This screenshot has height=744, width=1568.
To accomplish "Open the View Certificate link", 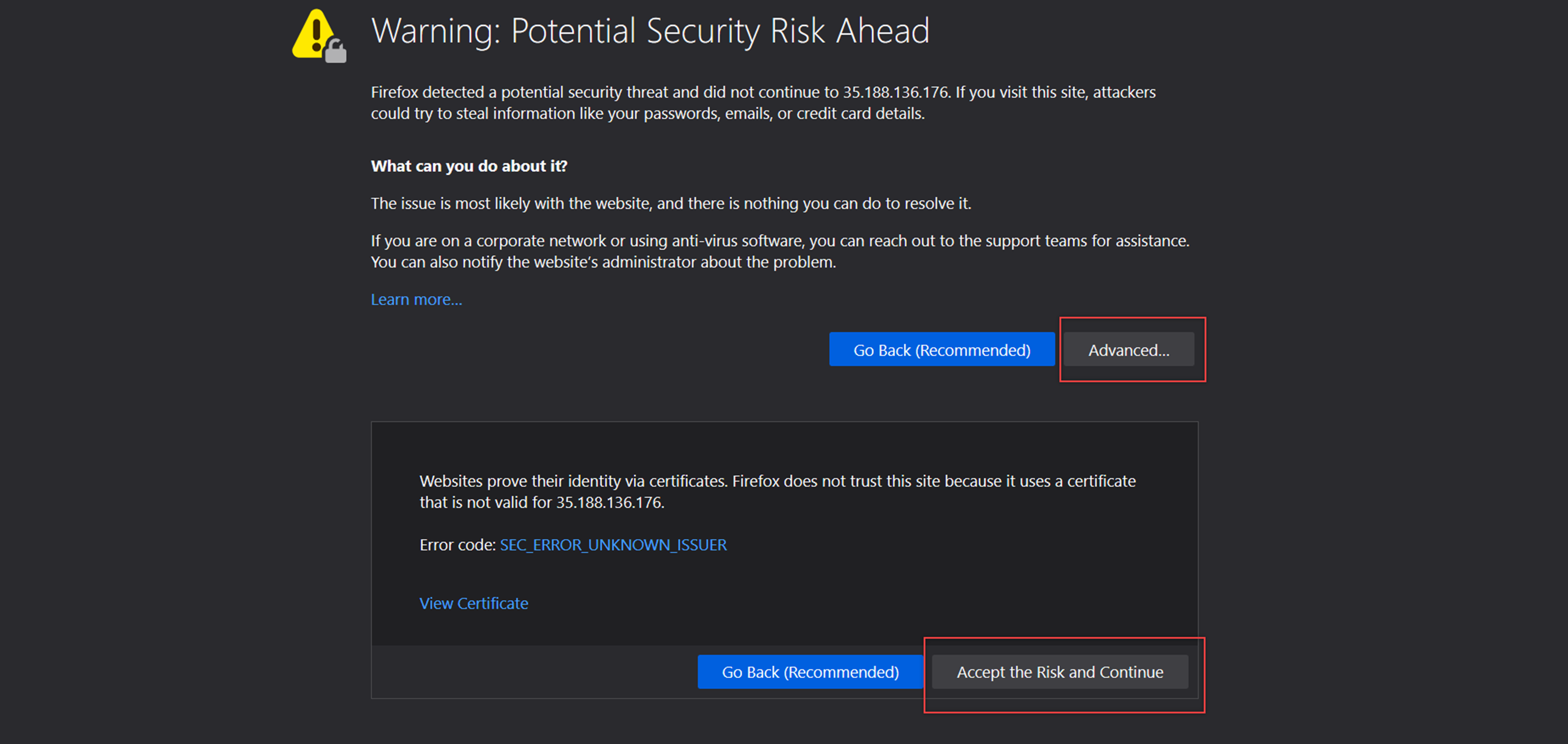I will coord(474,603).
